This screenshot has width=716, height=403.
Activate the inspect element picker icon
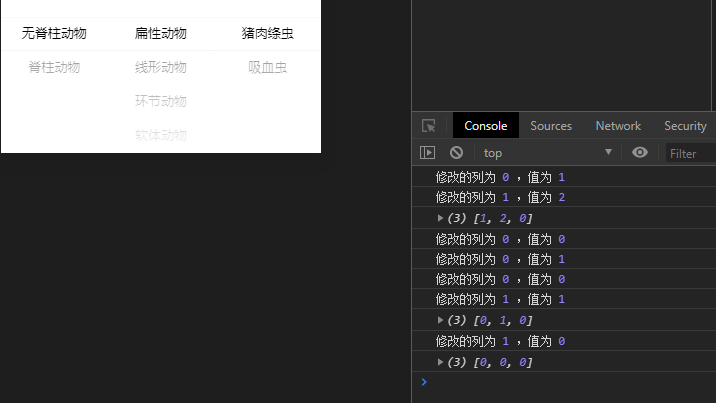pos(428,126)
